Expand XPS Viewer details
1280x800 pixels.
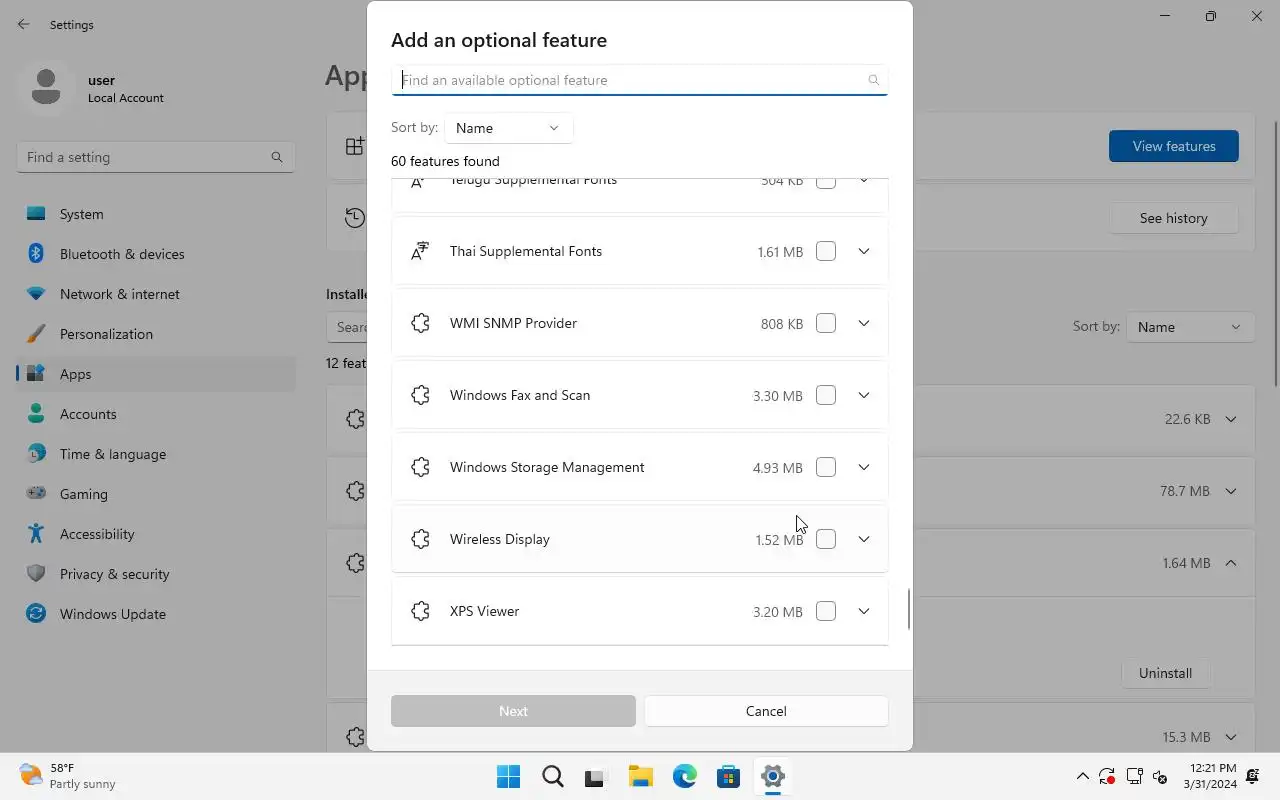click(x=864, y=611)
